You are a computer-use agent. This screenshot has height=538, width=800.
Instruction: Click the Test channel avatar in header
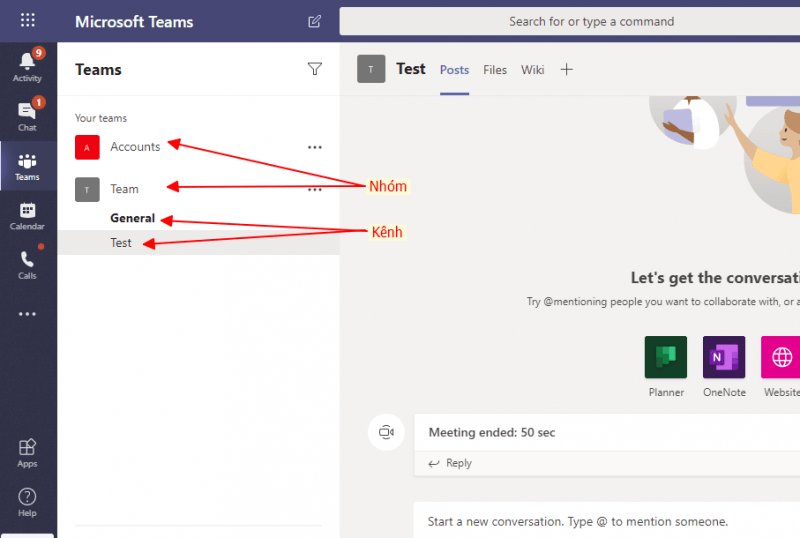coord(371,69)
